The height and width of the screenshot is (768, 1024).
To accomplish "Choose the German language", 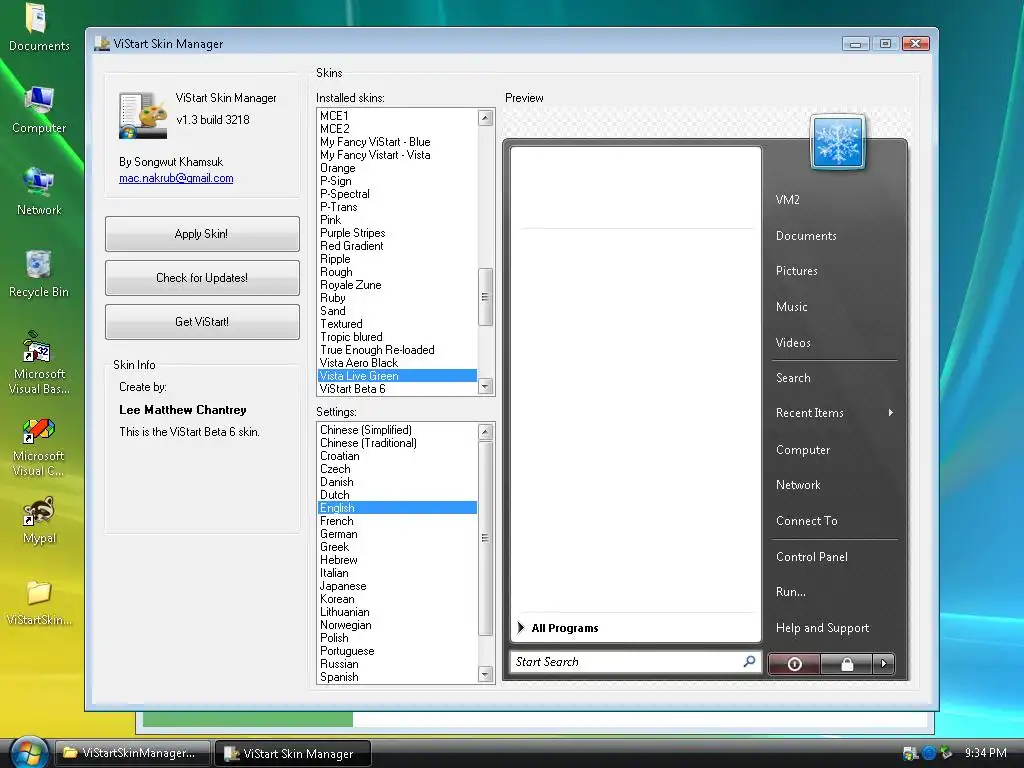I will click(x=397, y=534).
